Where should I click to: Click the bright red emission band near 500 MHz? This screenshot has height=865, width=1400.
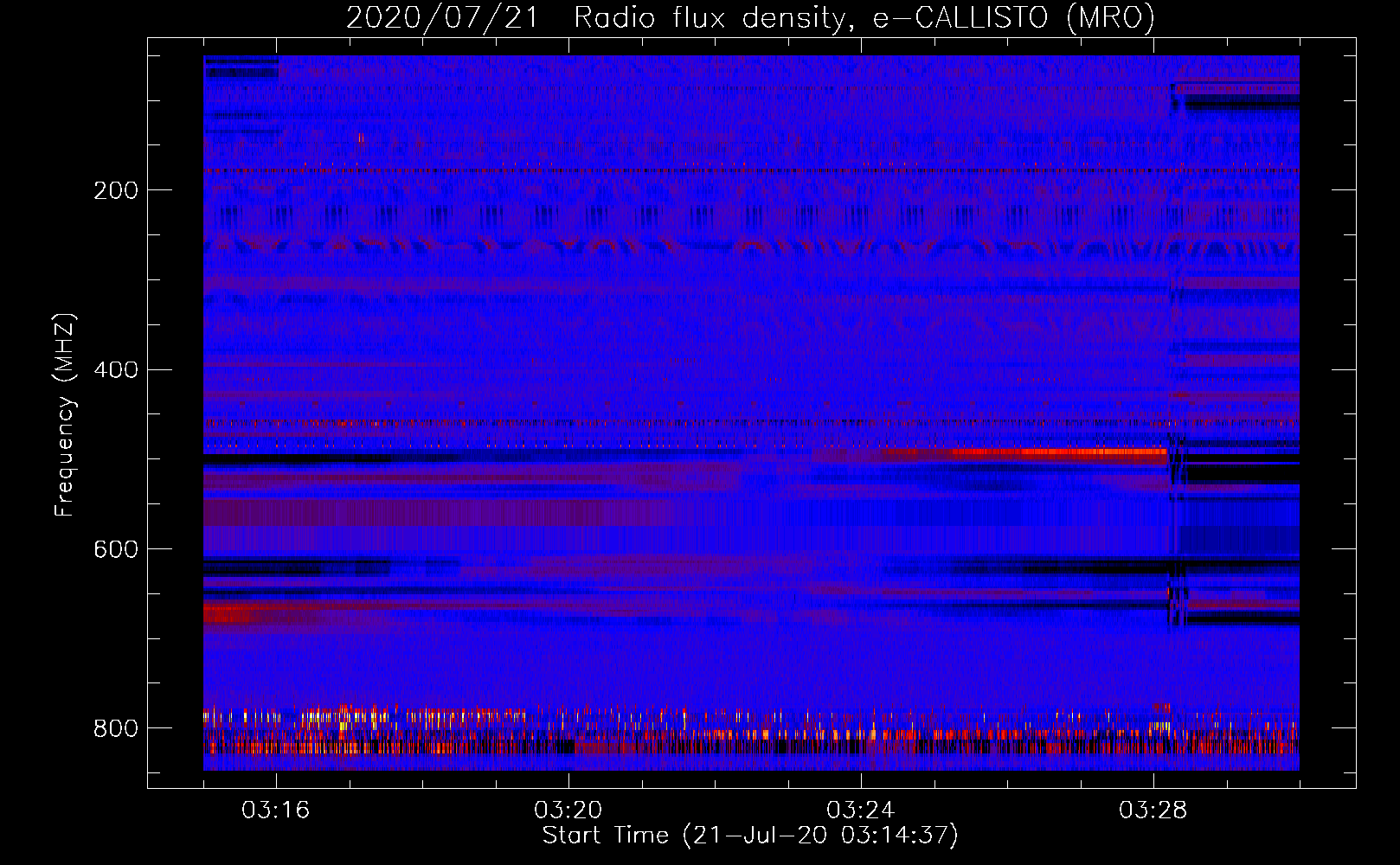coord(1060,452)
